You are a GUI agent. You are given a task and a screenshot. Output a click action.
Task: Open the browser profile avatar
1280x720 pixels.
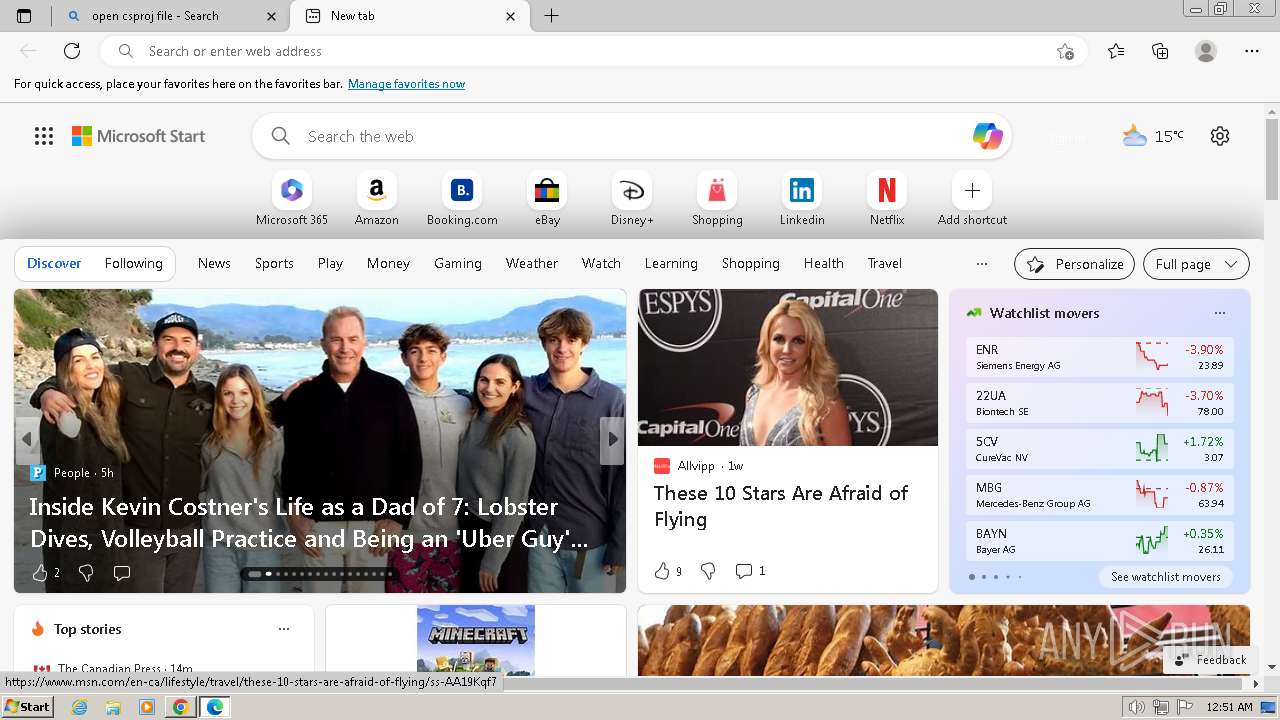(1206, 51)
